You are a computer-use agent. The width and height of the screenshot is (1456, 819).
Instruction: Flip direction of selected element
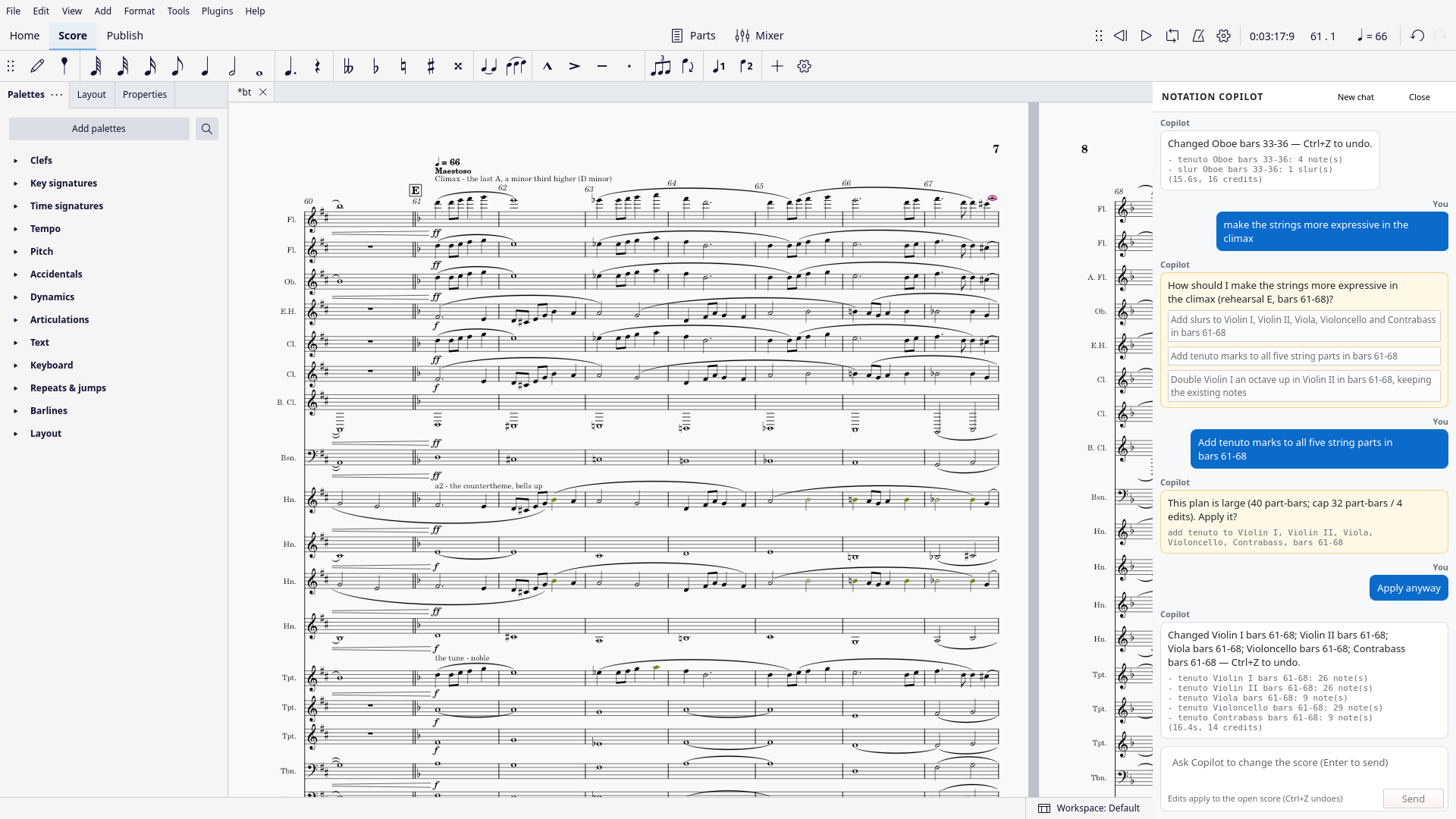pyautogui.click(x=688, y=67)
